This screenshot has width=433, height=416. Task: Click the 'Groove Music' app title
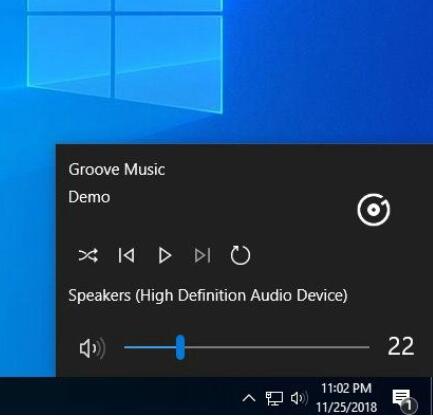[117, 169]
